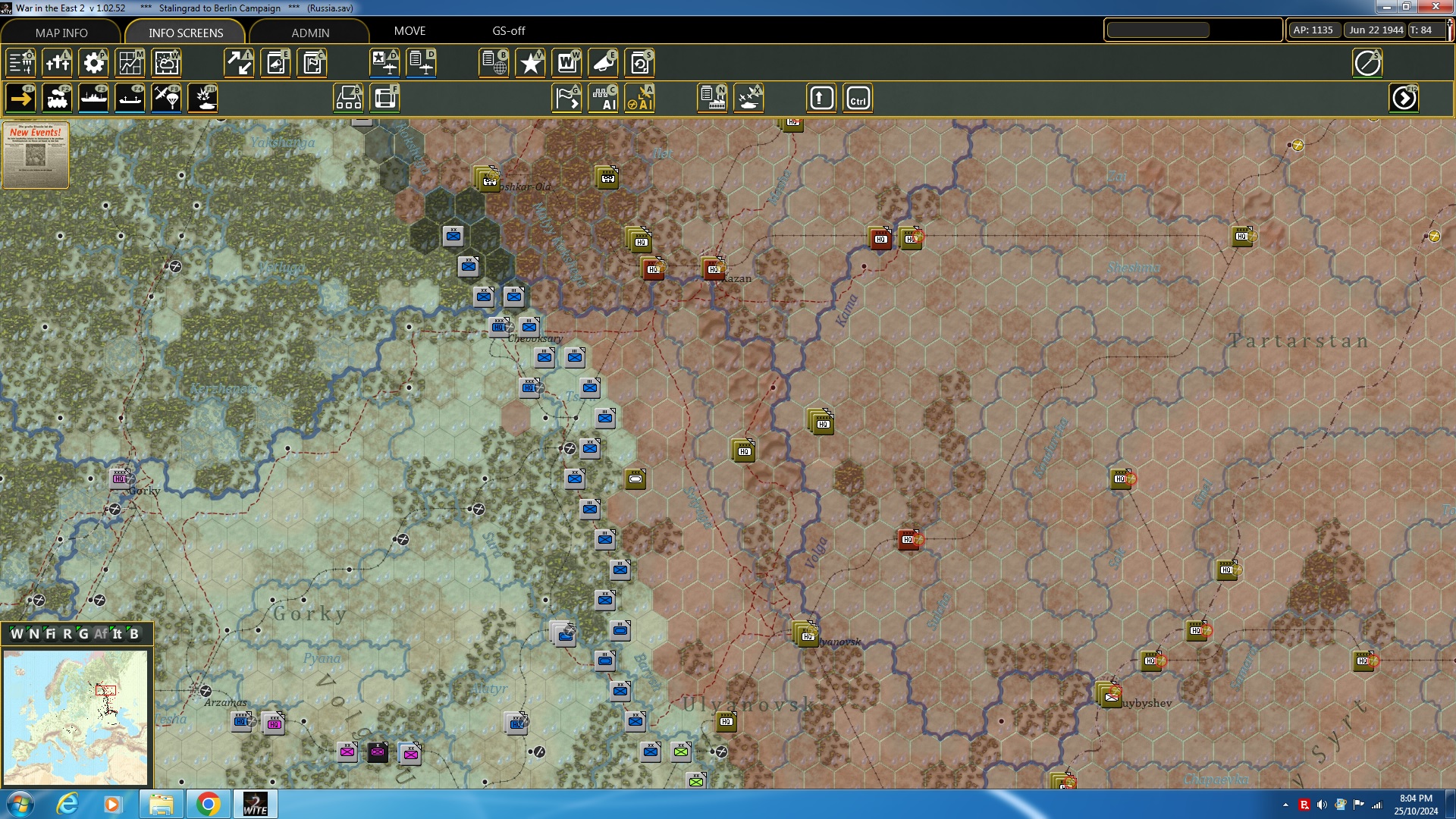Click the Save game document icon

[x=640, y=63]
